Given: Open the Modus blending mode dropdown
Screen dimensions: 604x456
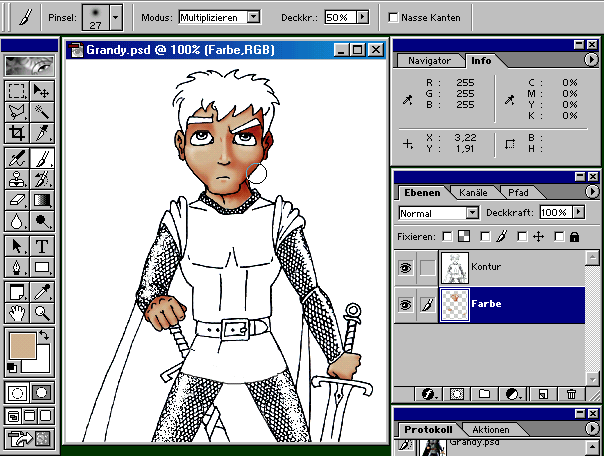Looking at the screenshot, I should 253,17.
